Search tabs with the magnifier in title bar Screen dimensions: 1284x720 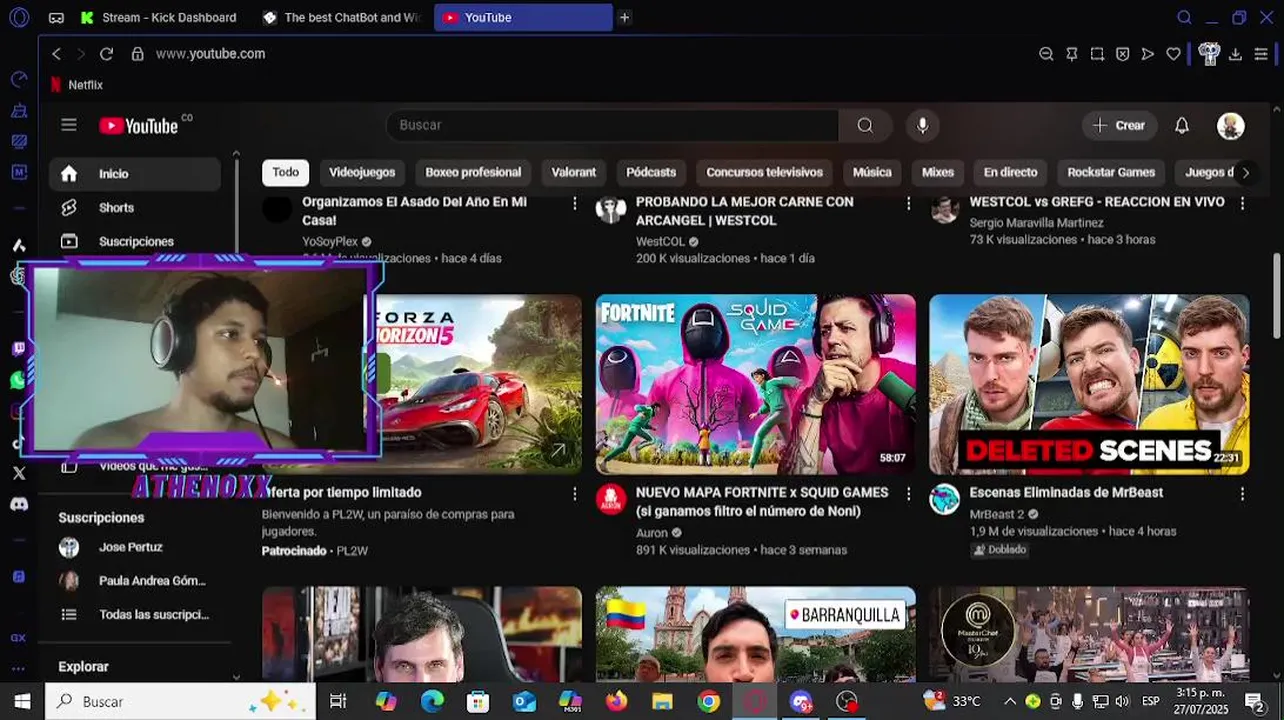pyautogui.click(x=1184, y=17)
